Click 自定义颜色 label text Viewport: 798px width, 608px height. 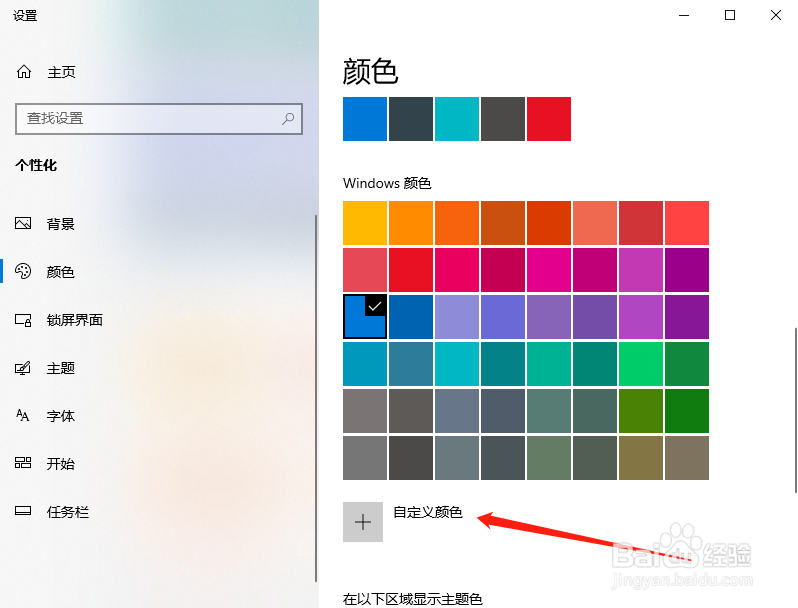click(428, 513)
